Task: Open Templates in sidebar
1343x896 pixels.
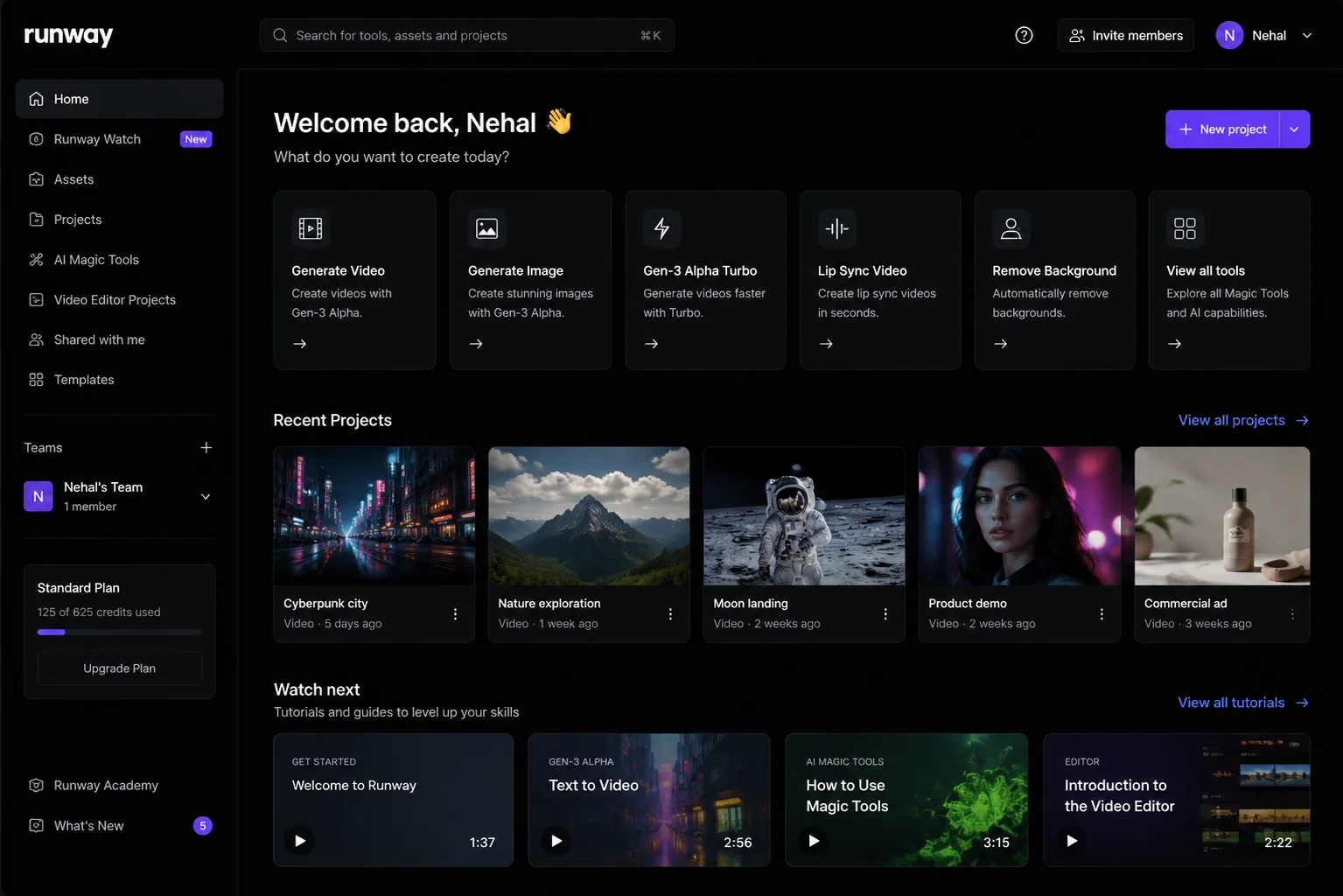Action: click(120, 380)
